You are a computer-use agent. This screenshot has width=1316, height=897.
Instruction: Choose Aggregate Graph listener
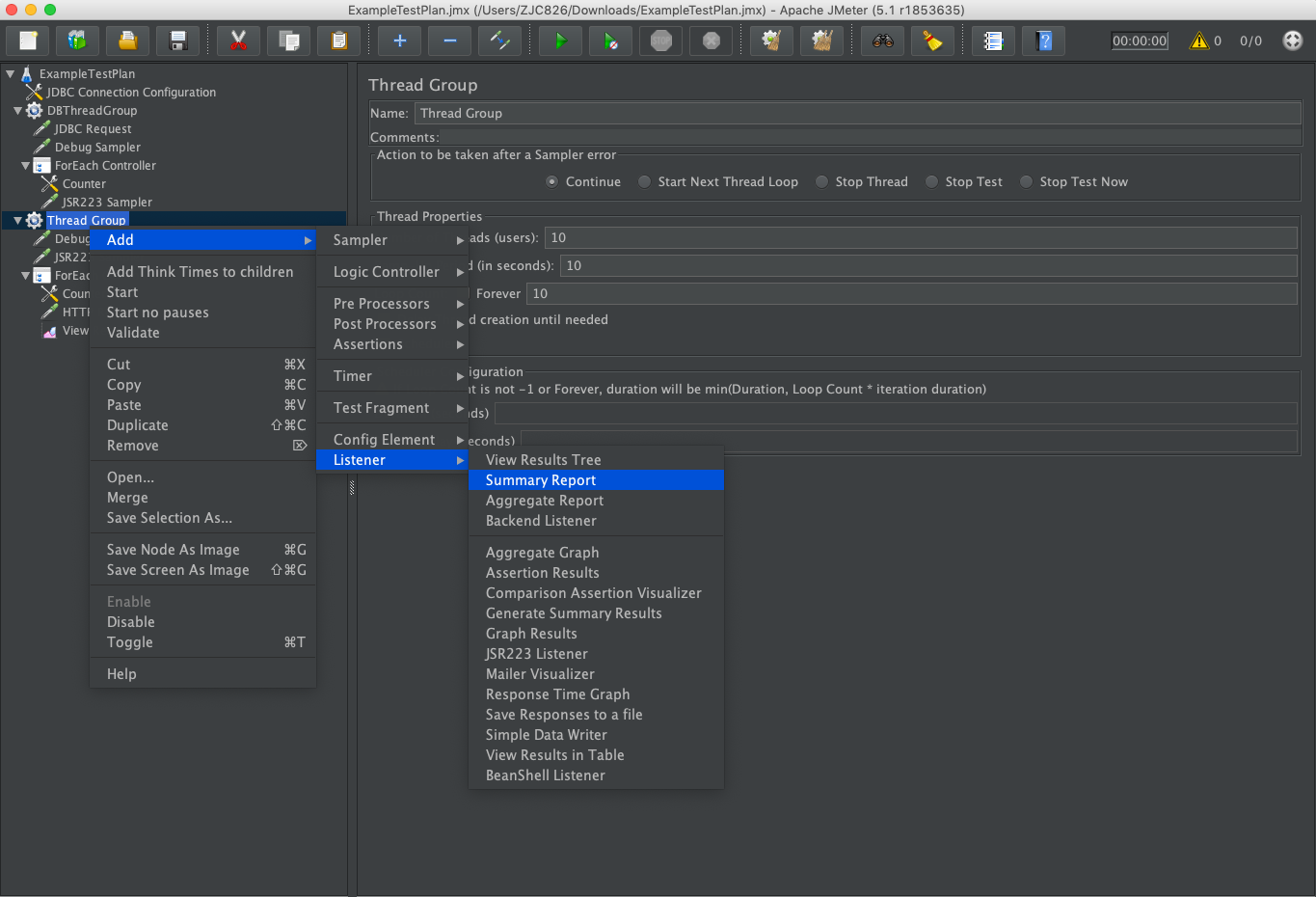tap(596, 553)
